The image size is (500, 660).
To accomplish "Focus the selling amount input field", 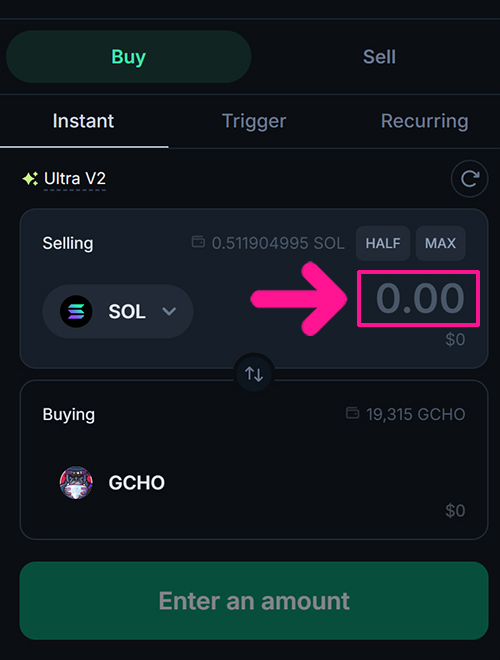I will click(x=419, y=298).
